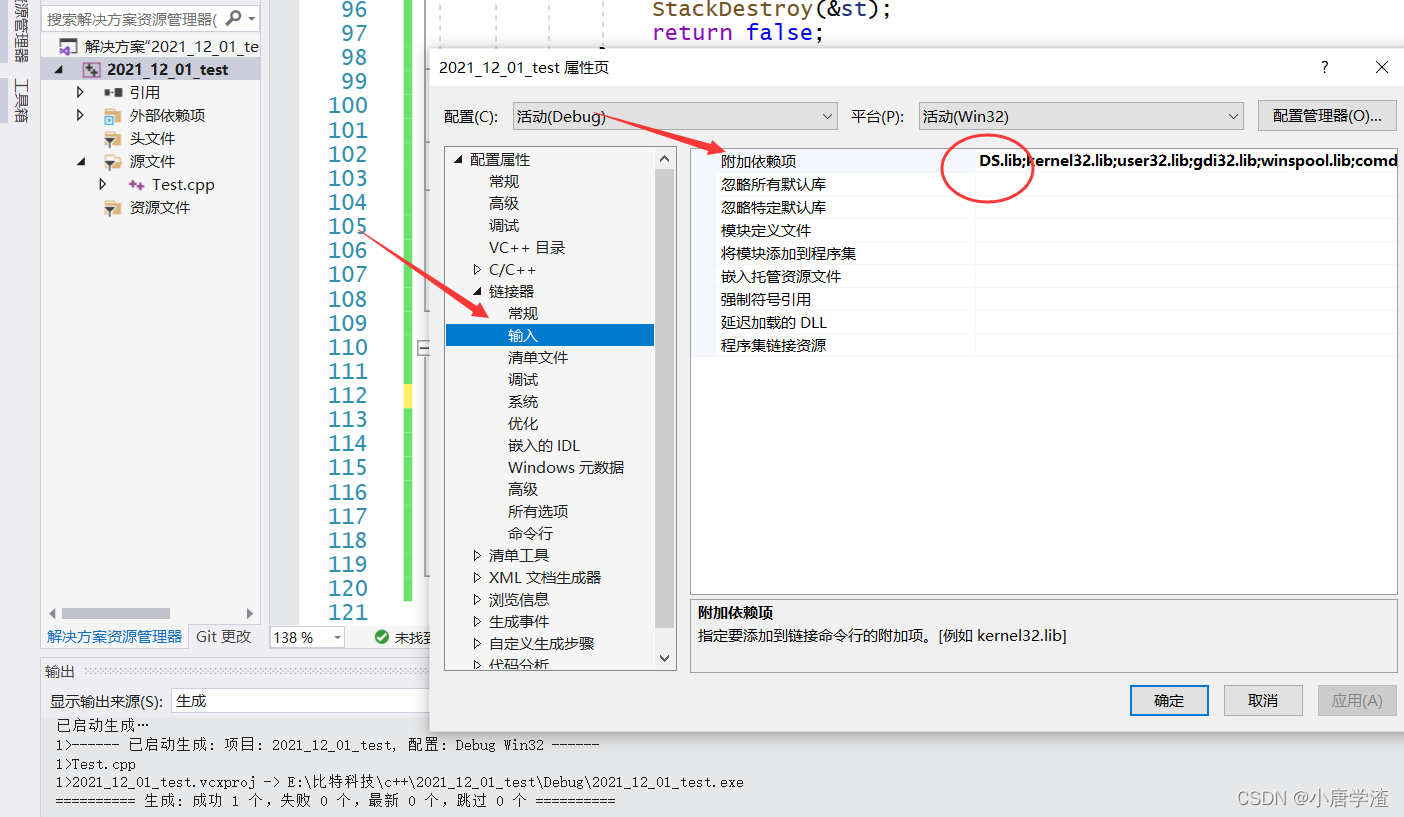Click the 头文件 filter folder icon

tap(113, 138)
